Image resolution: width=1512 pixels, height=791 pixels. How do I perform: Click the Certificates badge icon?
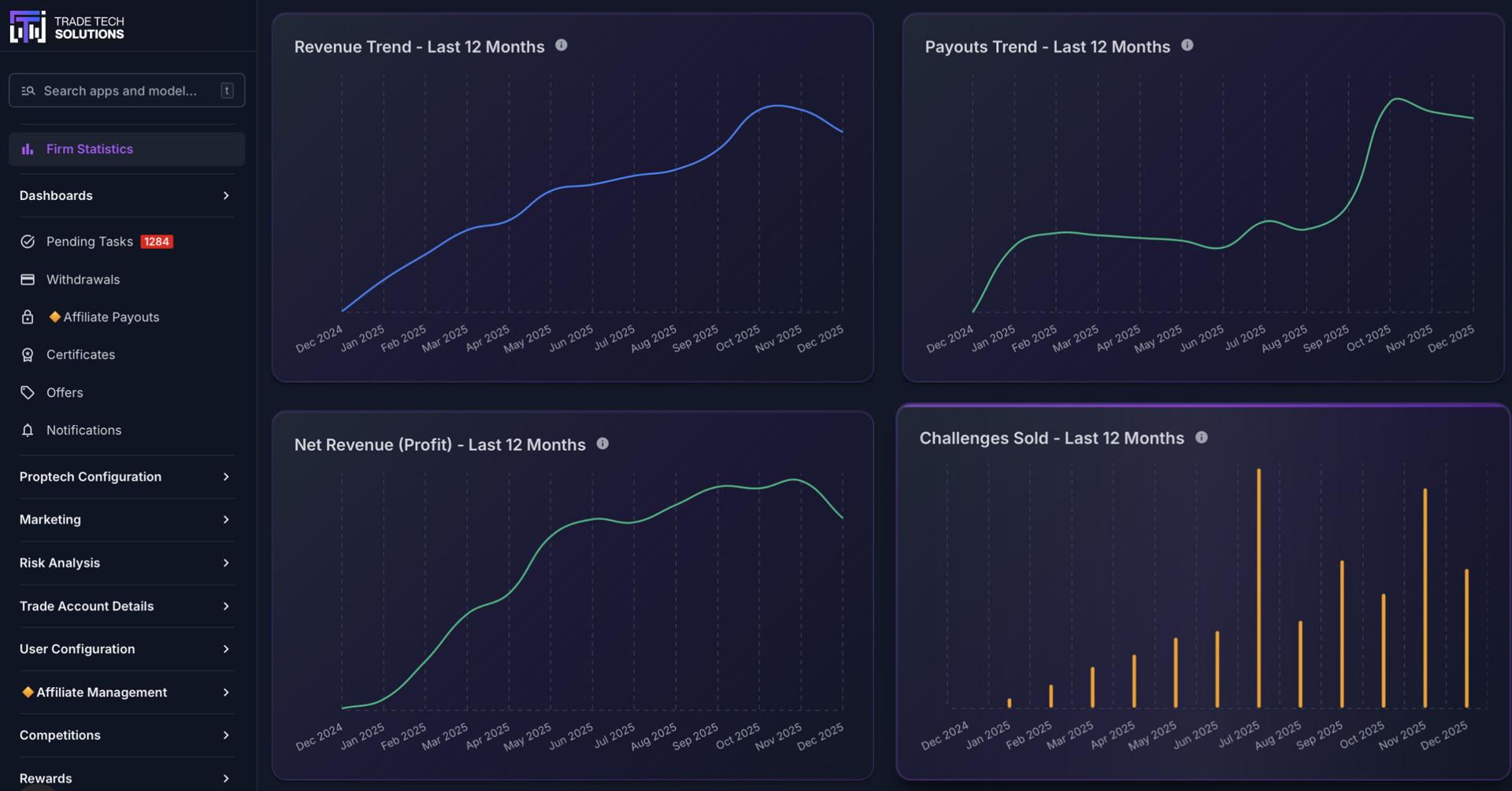(28, 355)
